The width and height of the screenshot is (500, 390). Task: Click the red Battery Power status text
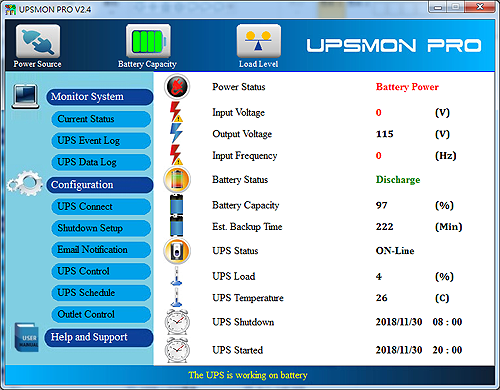click(x=407, y=87)
